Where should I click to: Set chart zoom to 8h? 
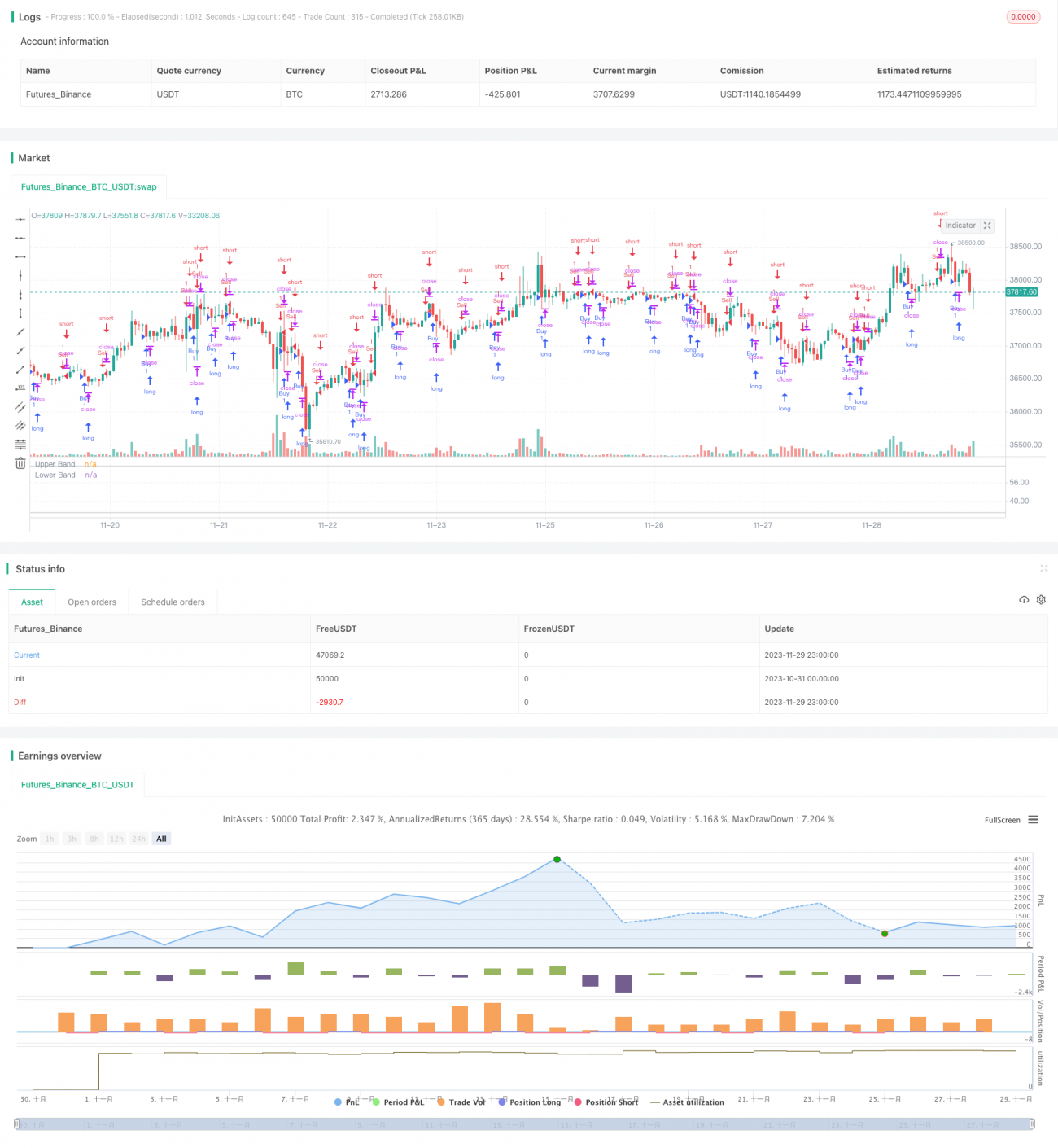[94, 839]
